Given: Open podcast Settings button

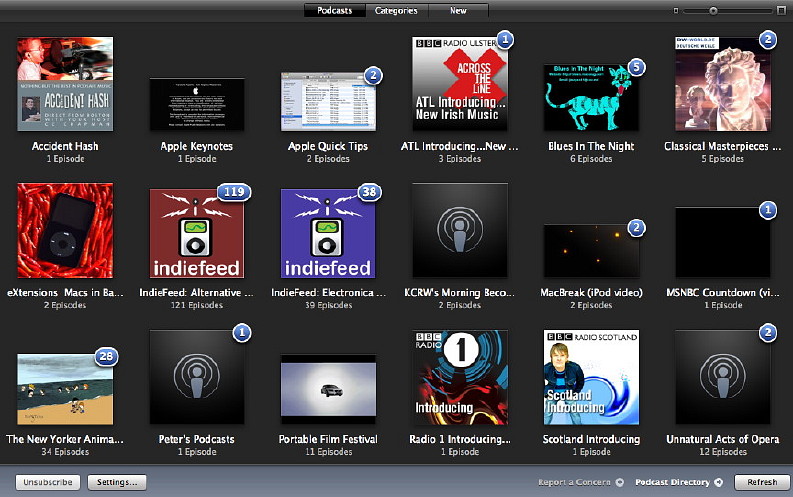Looking at the screenshot, I should 117,482.
